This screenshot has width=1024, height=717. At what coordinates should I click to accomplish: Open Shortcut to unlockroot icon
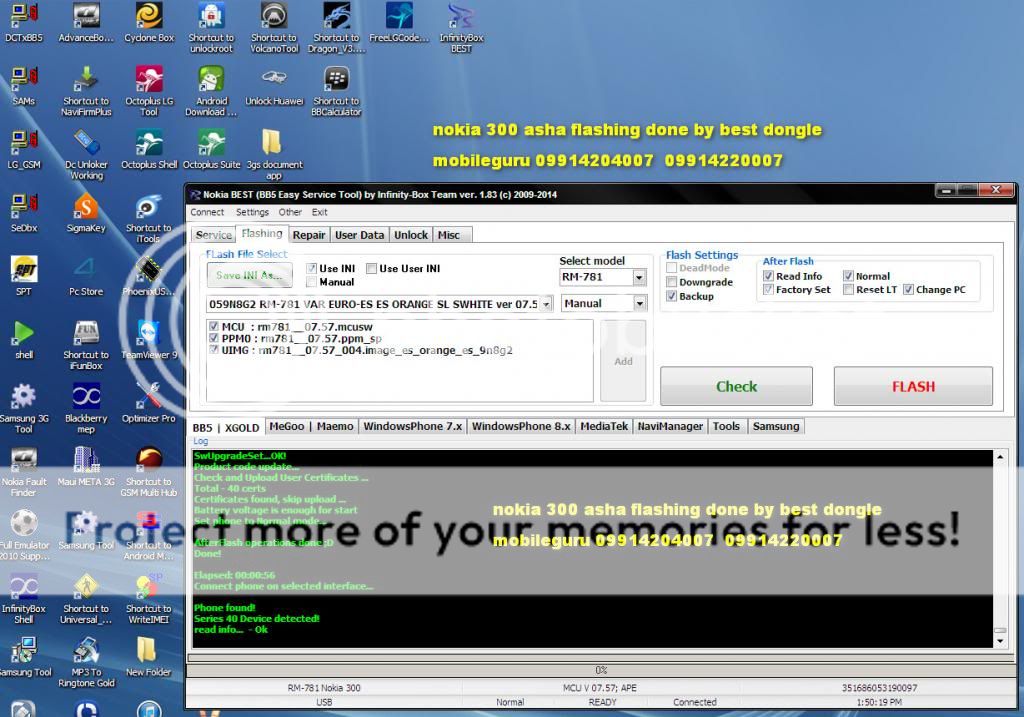(x=211, y=27)
